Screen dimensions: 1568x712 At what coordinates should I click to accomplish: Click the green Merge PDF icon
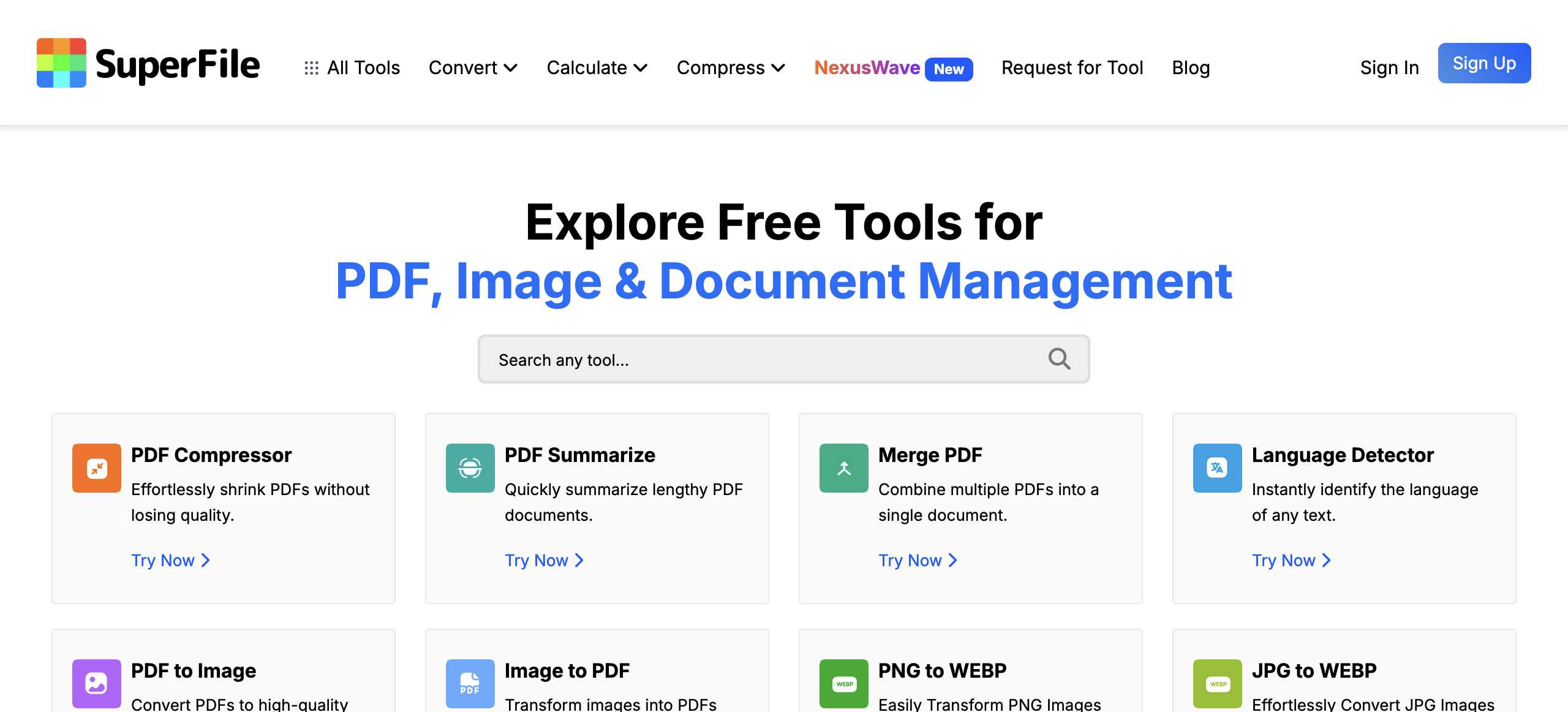tap(844, 468)
